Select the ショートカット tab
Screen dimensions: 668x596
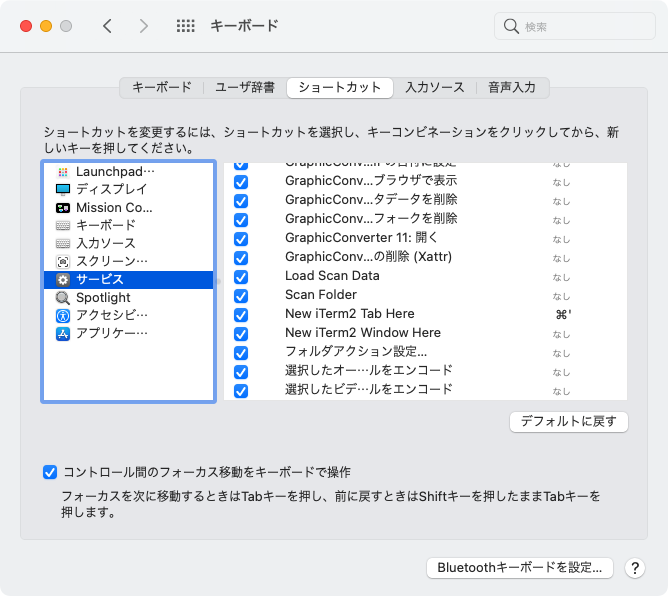coord(340,87)
